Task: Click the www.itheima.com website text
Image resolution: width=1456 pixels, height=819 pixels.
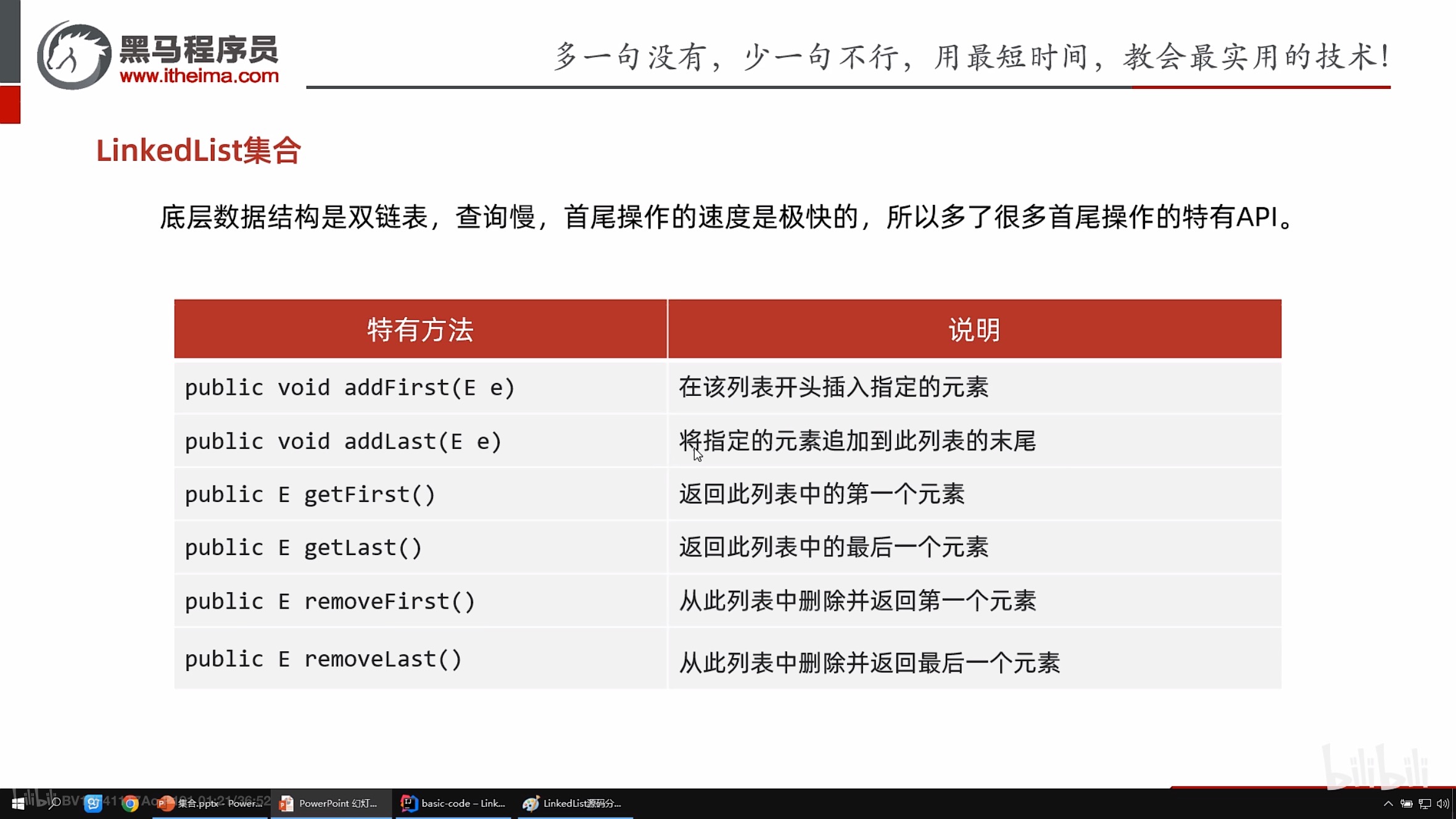Action: pyautogui.click(x=199, y=76)
